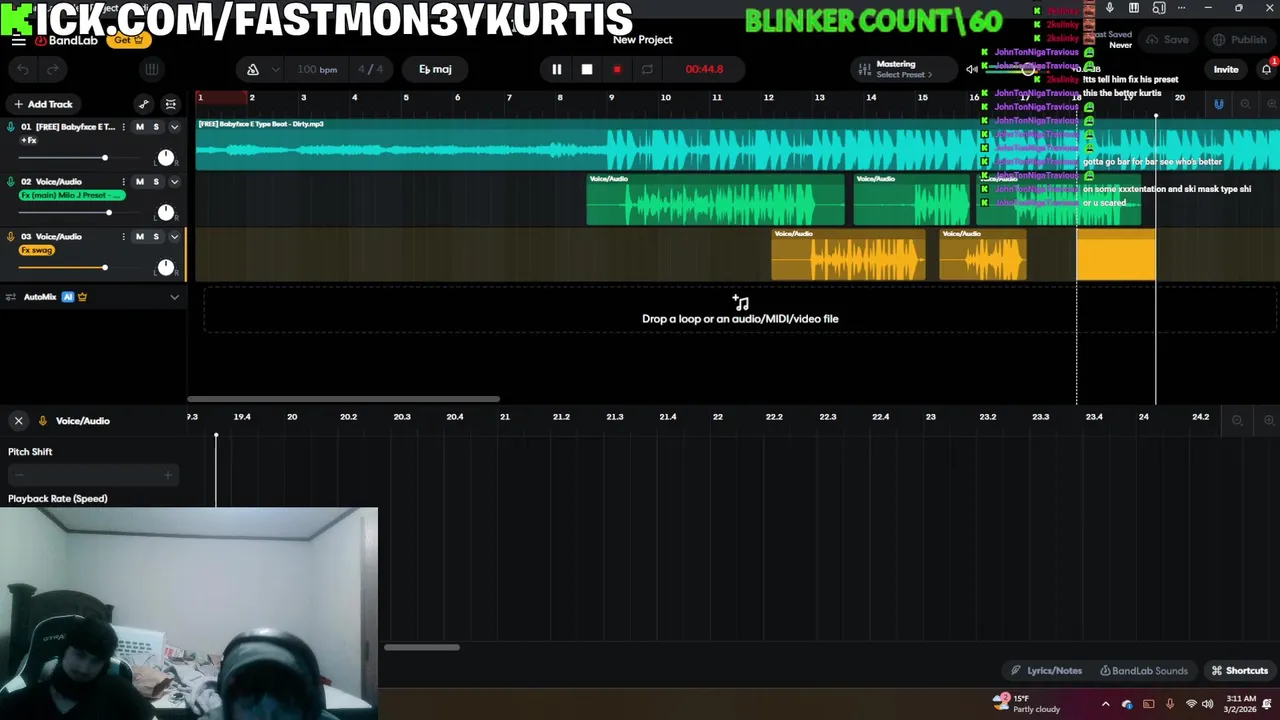Click the timeline horizontal scrollbar
Image resolution: width=1280 pixels, height=720 pixels.
343,399
